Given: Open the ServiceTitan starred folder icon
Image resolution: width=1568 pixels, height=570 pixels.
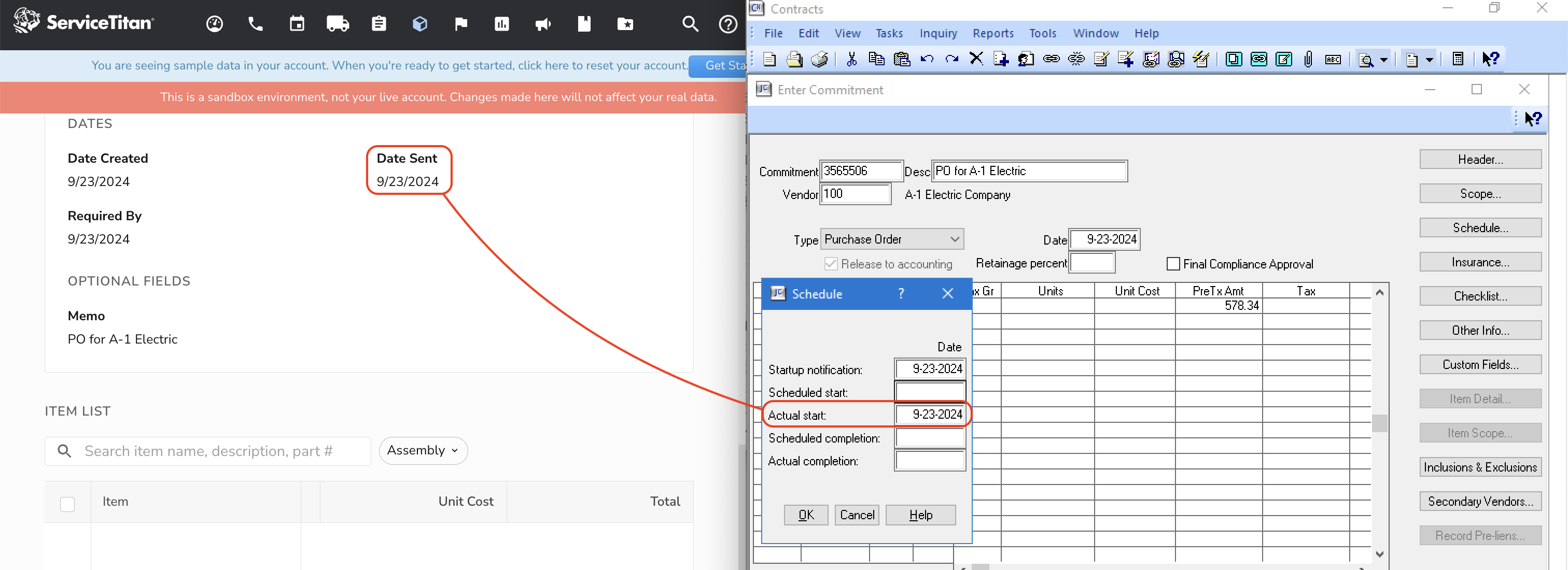Looking at the screenshot, I should (625, 24).
